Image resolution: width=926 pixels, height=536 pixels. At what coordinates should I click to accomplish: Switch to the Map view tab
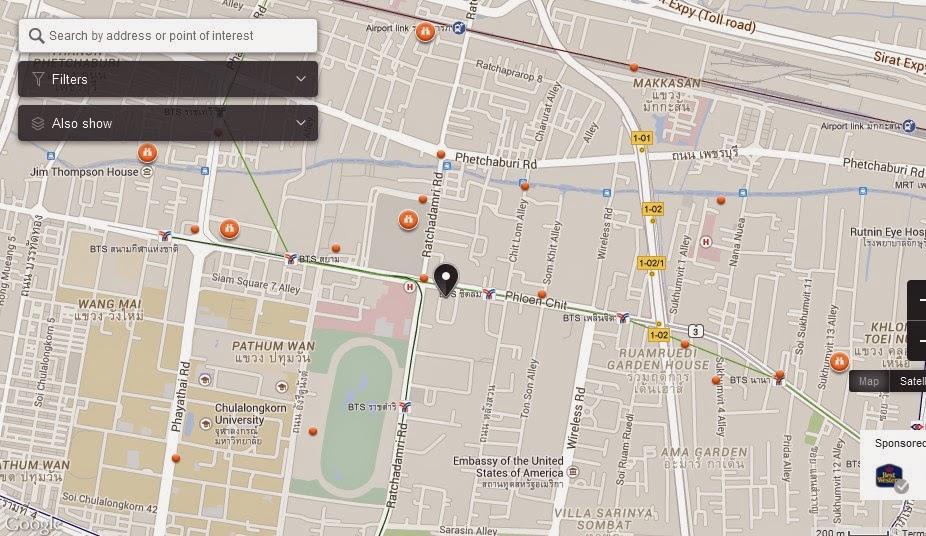click(x=869, y=381)
